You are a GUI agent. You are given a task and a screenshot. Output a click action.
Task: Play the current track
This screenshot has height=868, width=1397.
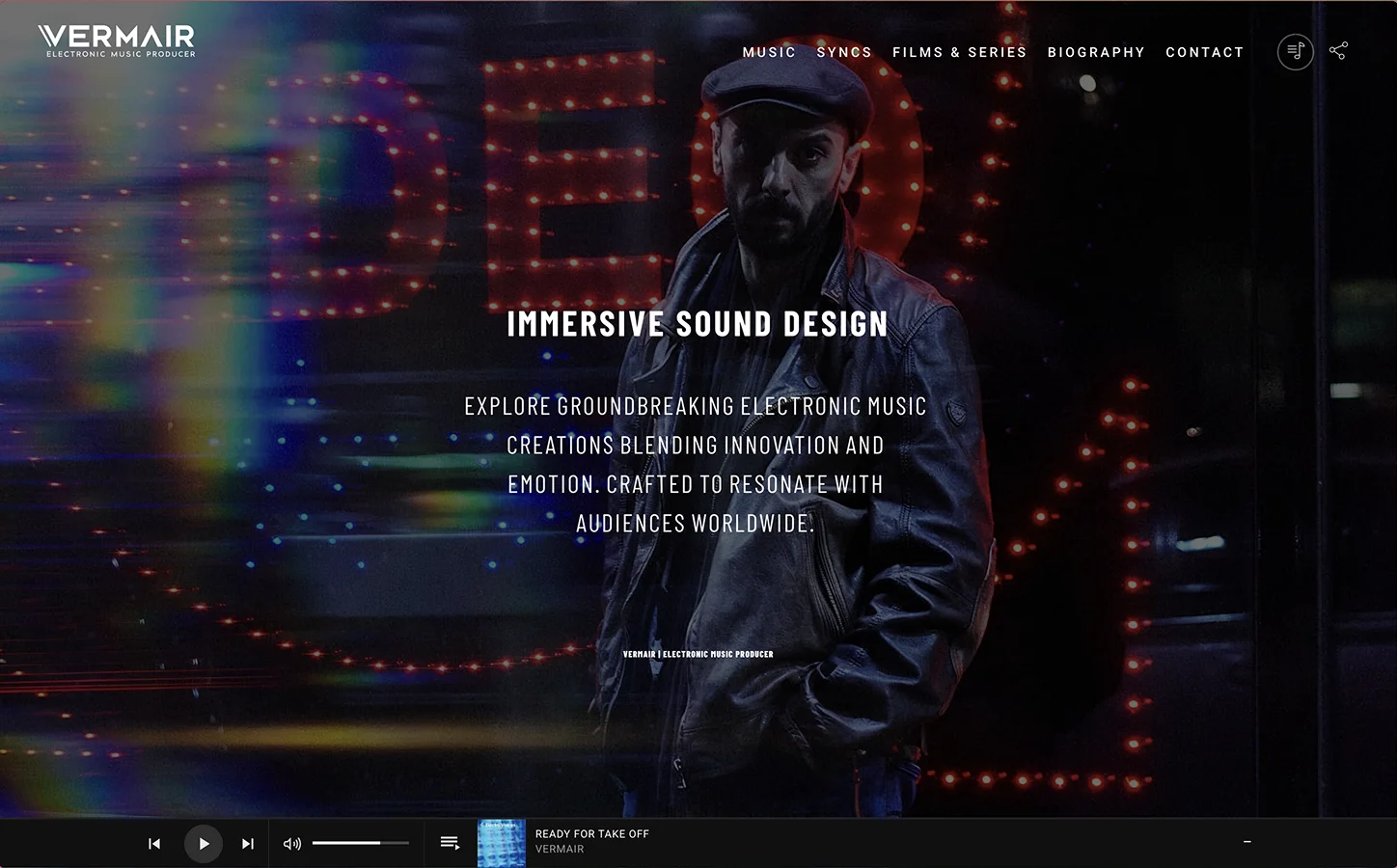204,844
